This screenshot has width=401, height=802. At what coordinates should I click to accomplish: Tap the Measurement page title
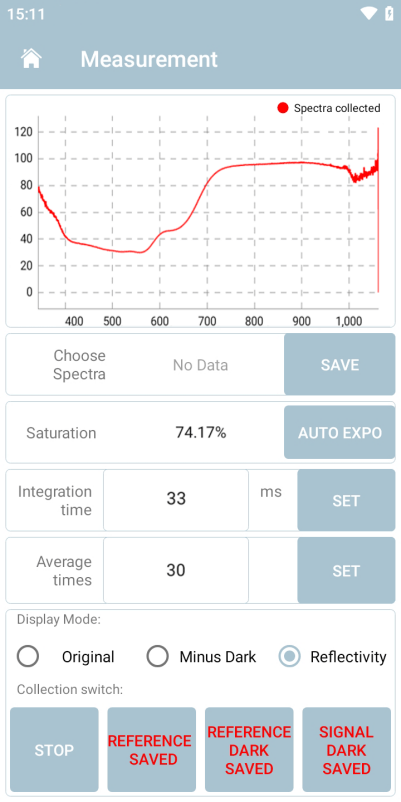(149, 59)
